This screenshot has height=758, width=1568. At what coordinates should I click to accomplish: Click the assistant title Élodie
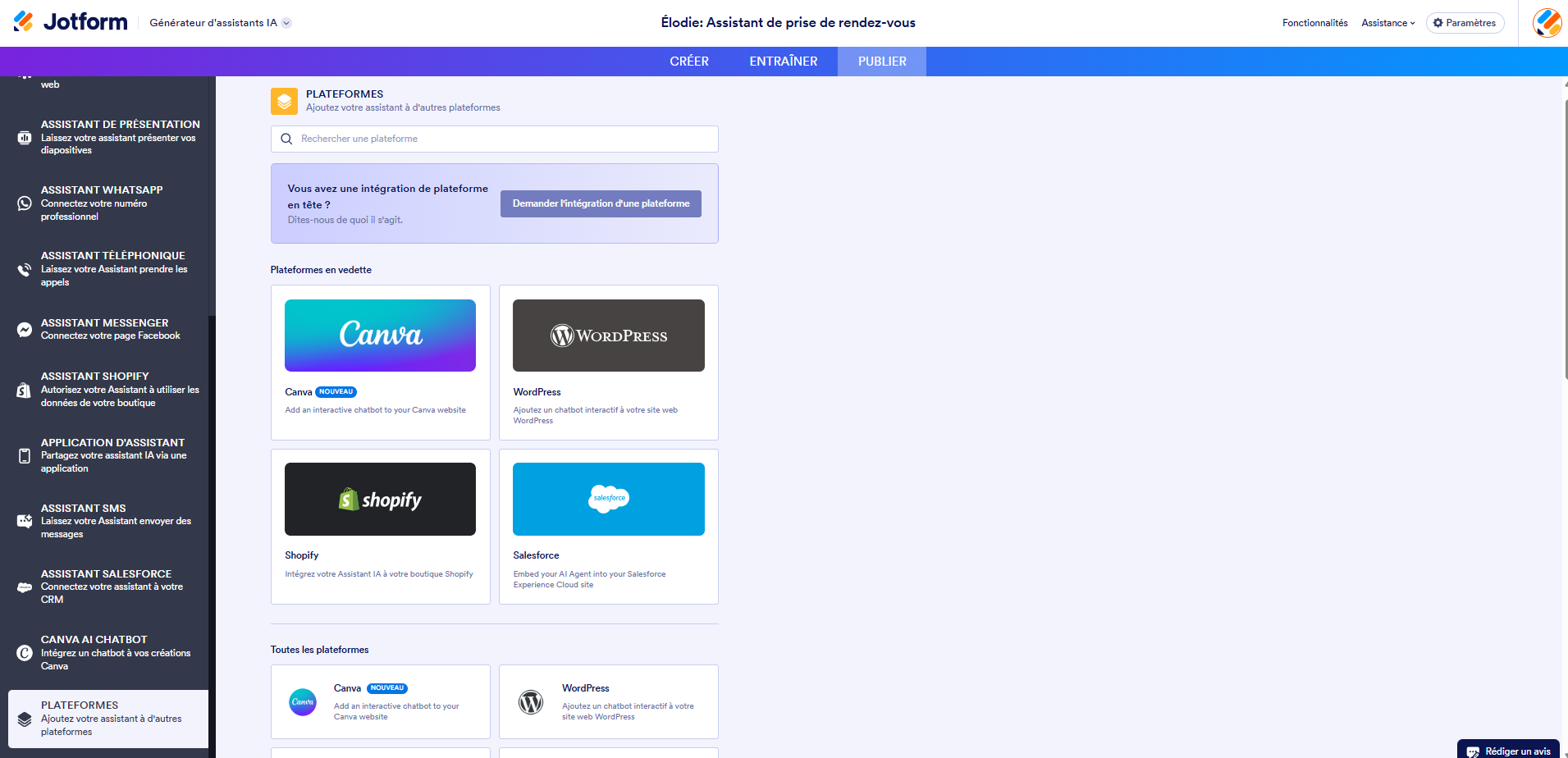click(x=789, y=23)
